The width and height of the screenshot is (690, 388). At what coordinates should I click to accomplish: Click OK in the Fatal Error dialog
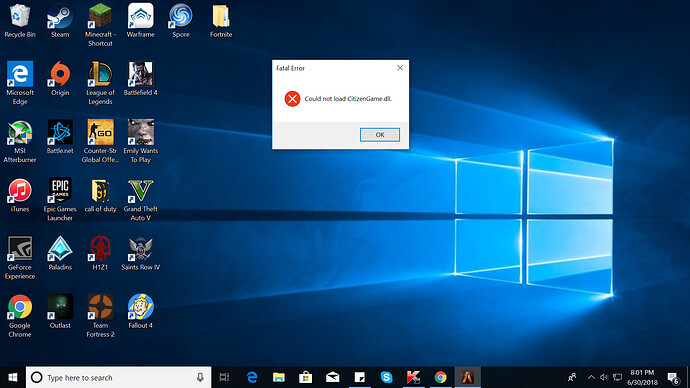point(380,135)
